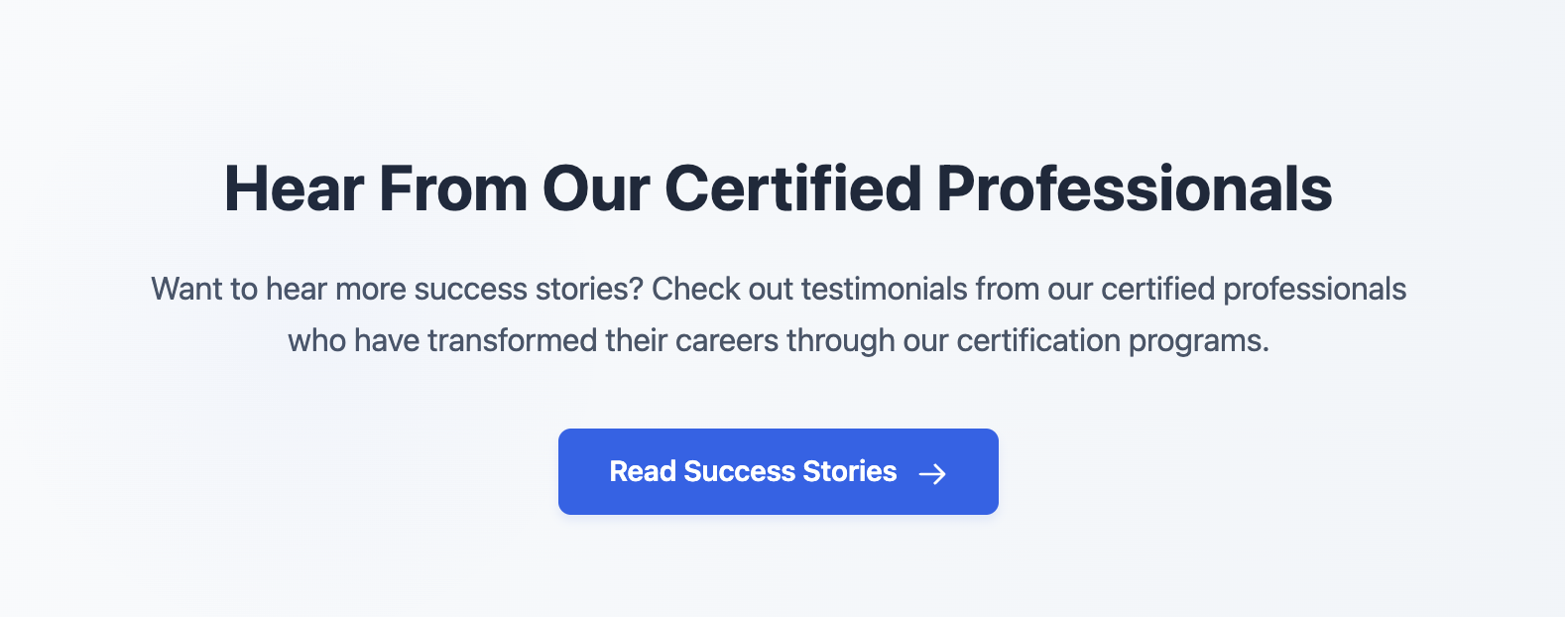This screenshot has width=1568, height=617.
Task: Select the question 'Want to hear more success stories?'
Action: pyautogui.click(x=397, y=289)
